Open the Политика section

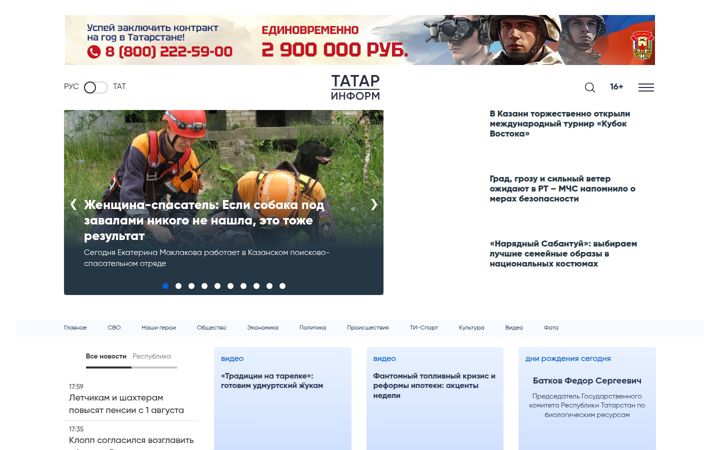(313, 327)
